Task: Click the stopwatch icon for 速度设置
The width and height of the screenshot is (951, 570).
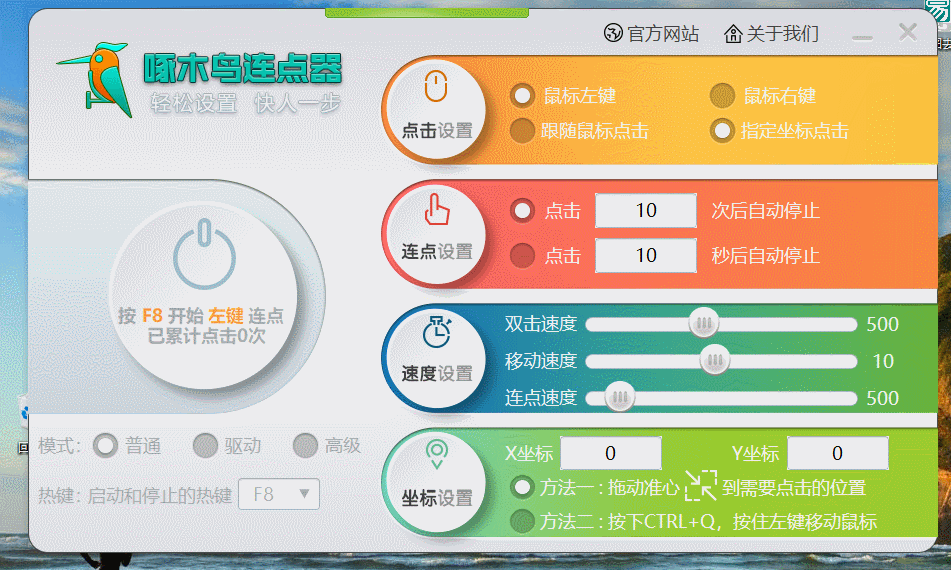Action: coord(436,331)
